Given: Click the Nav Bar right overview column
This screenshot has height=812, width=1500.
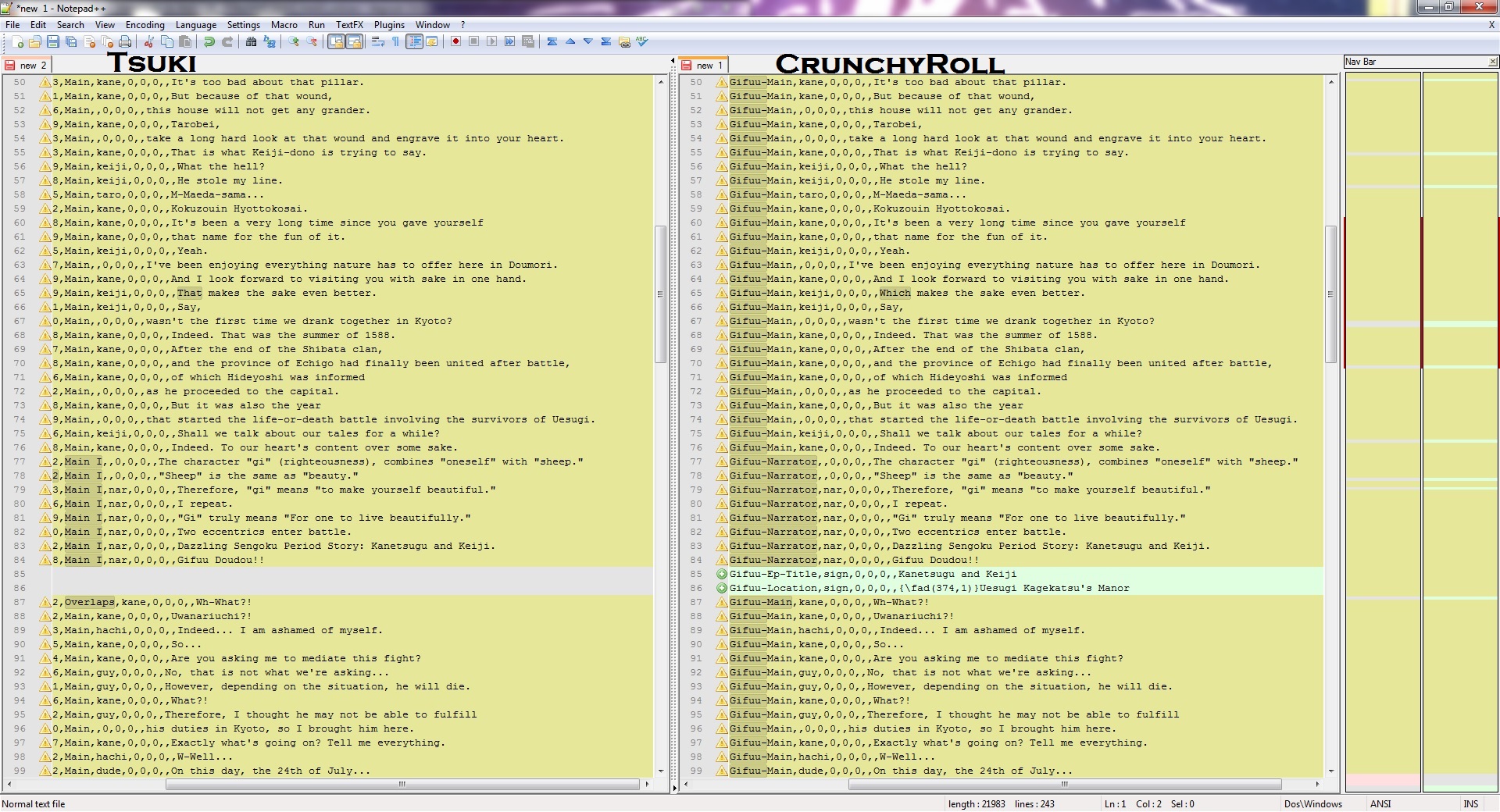Looking at the screenshot, I should 1459,432.
